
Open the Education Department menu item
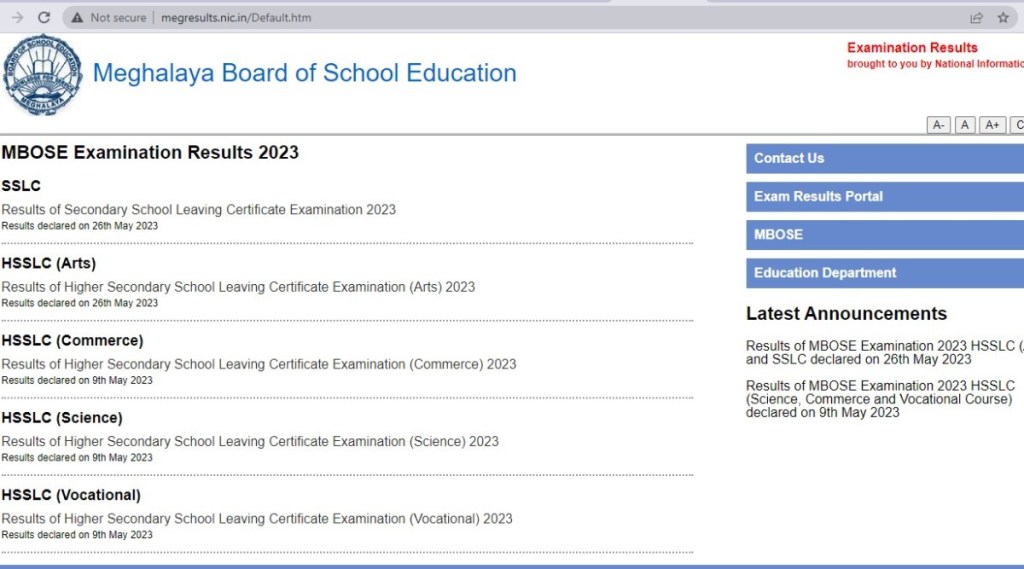click(x=885, y=272)
